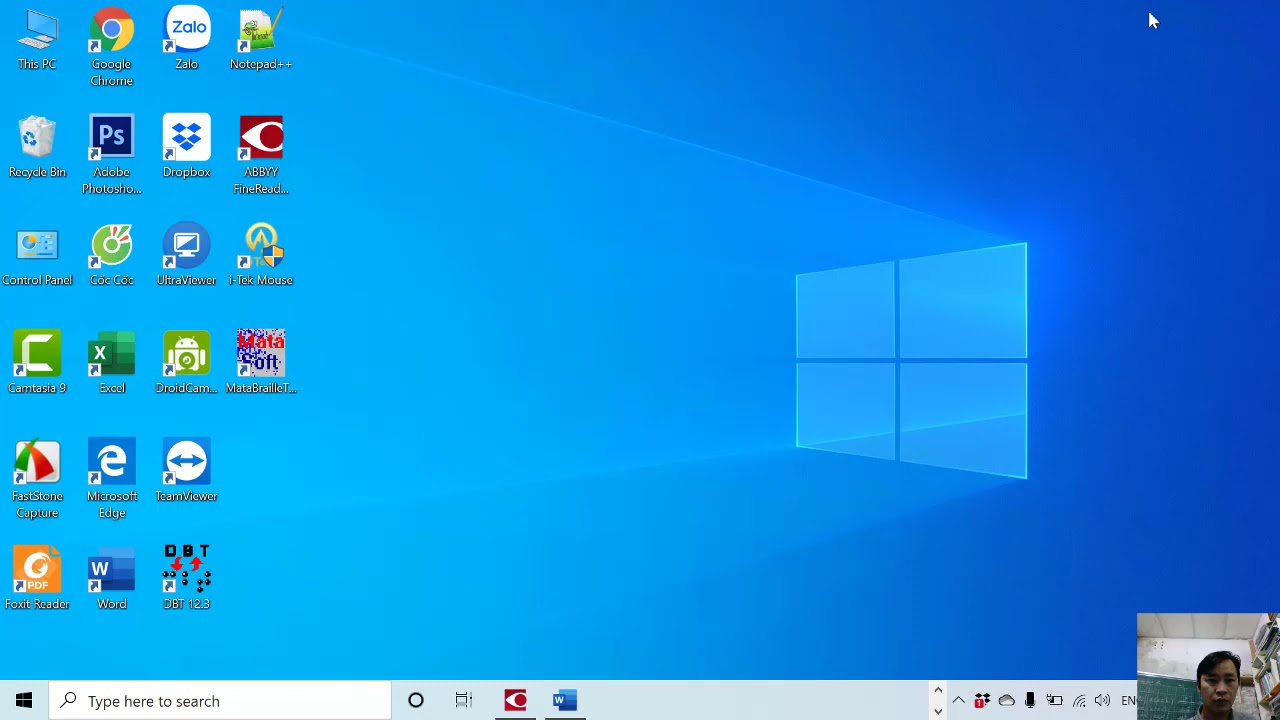Open the volume speaker control
This screenshot has width=1280, height=720.
click(1102, 701)
